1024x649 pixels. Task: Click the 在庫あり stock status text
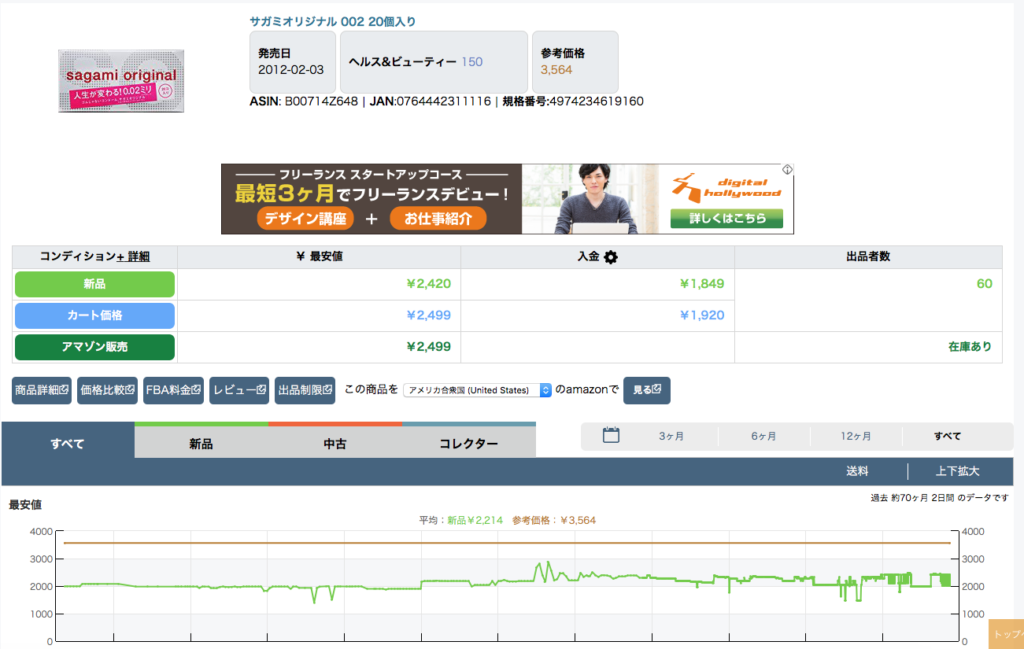tap(970, 347)
